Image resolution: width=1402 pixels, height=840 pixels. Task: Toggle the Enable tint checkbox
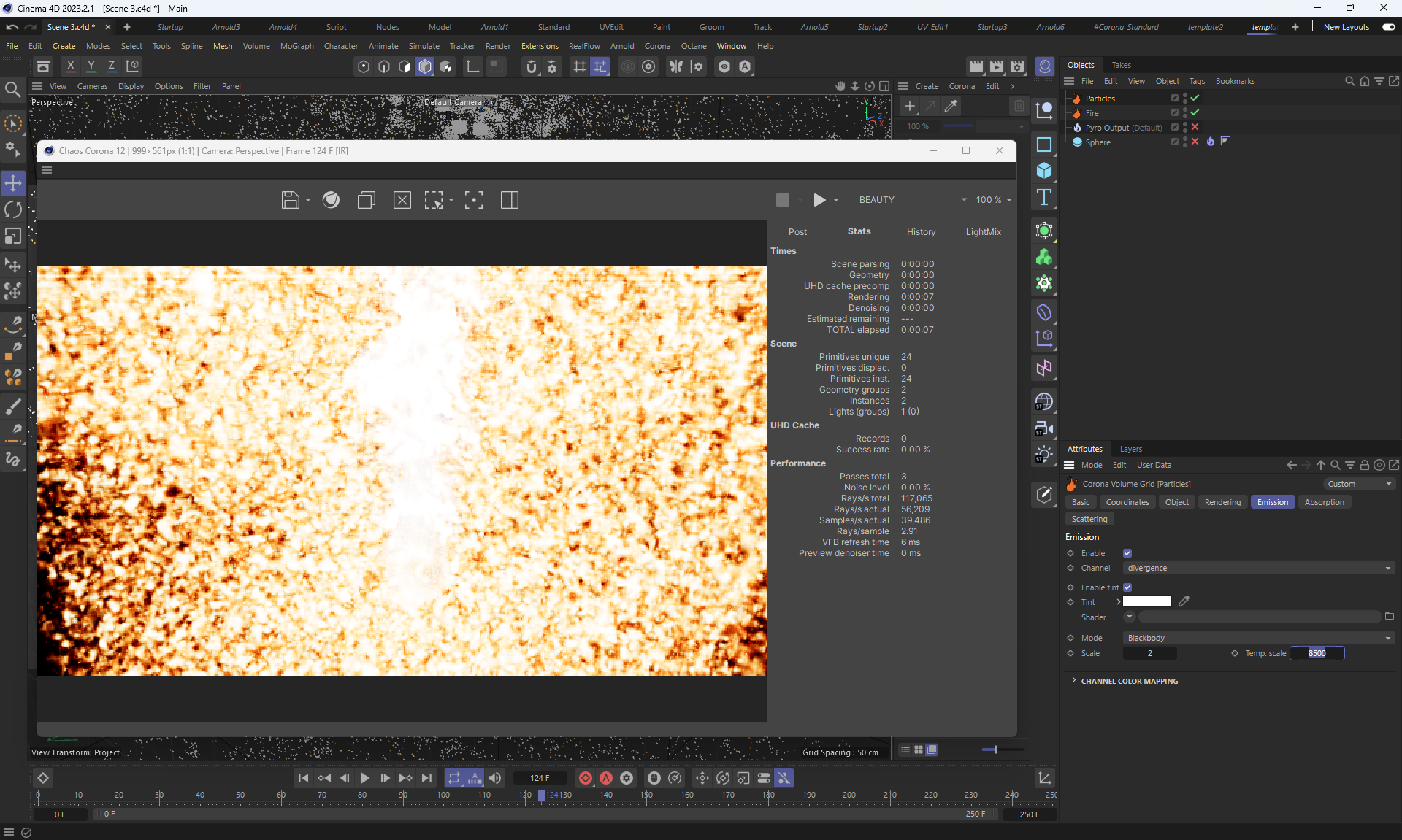point(1127,587)
